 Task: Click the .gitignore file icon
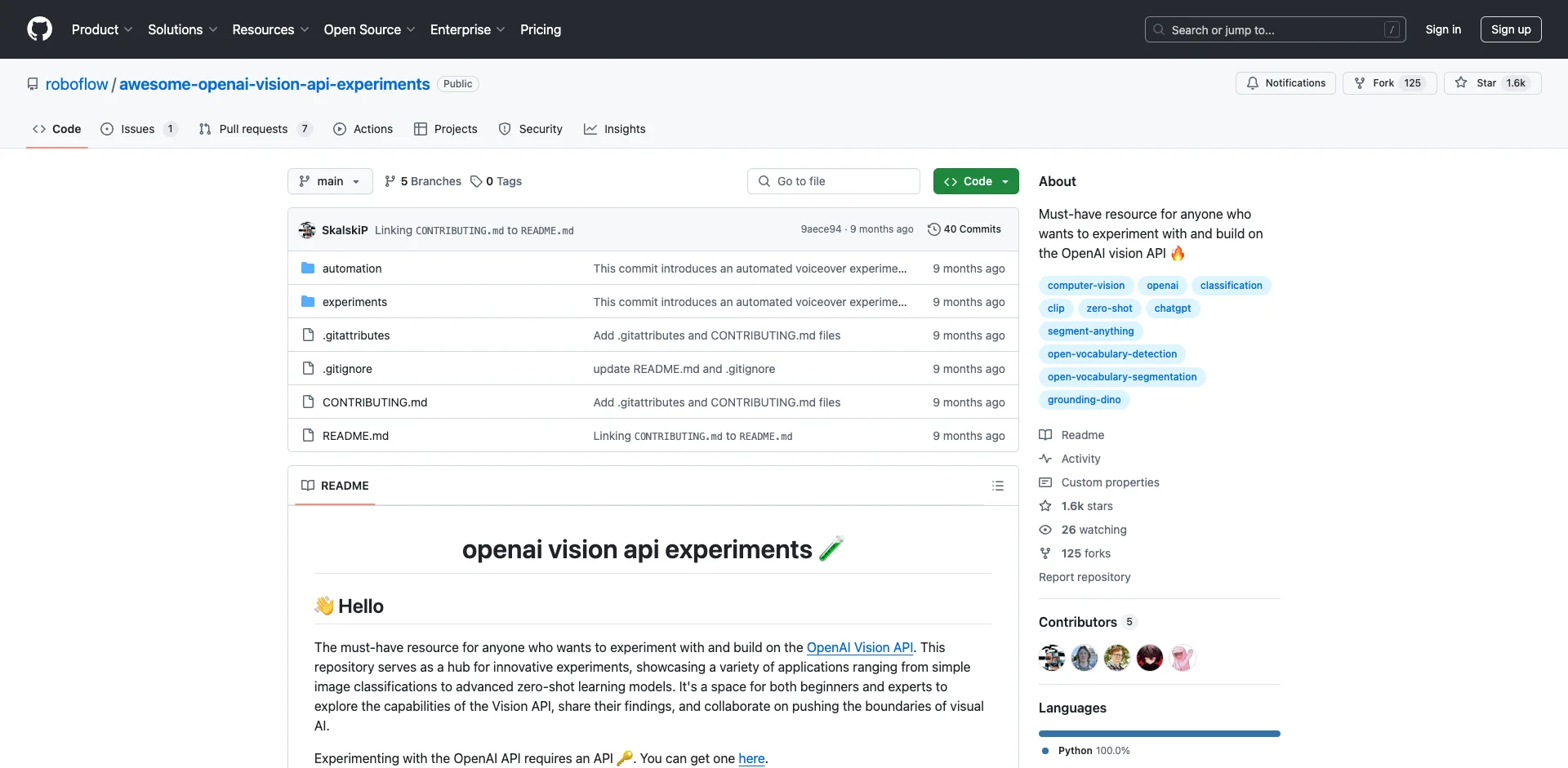308,368
